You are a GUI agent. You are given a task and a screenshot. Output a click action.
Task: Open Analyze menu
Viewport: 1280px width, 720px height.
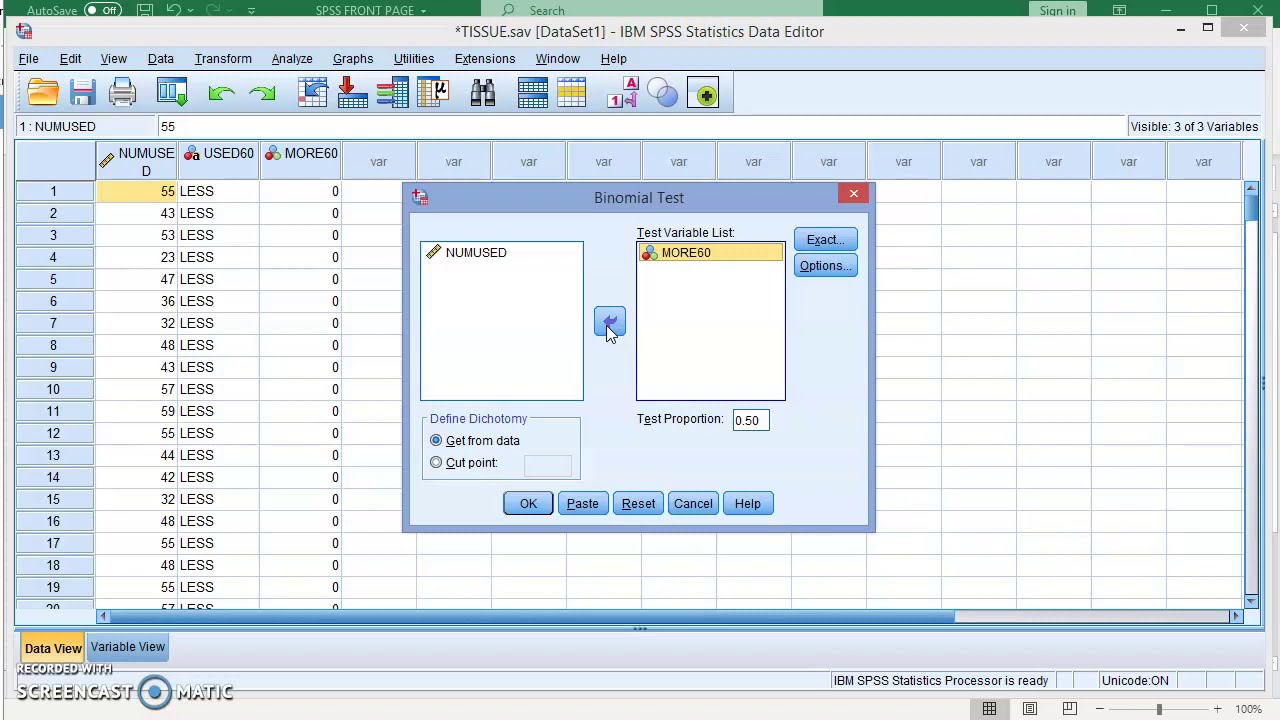point(292,59)
